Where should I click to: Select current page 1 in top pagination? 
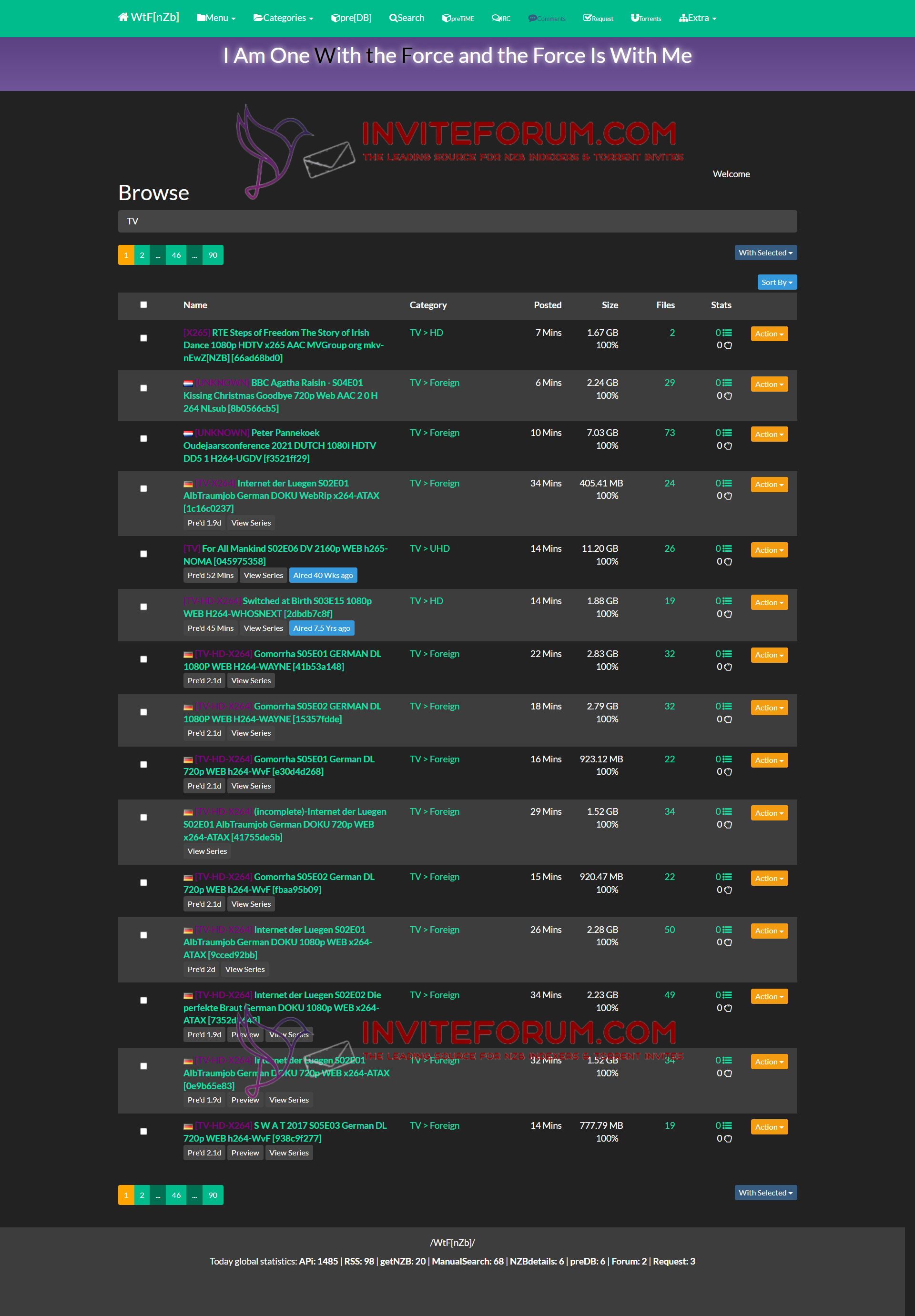(x=126, y=255)
